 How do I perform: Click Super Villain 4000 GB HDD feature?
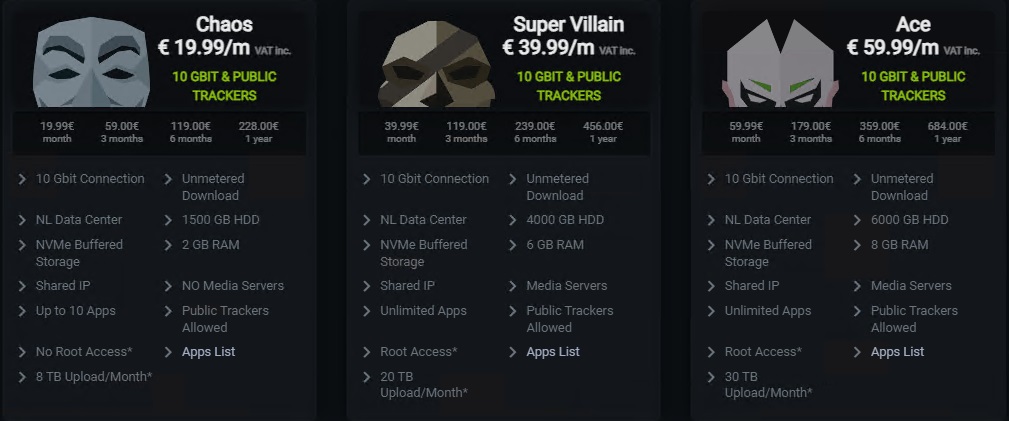(565, 220)
